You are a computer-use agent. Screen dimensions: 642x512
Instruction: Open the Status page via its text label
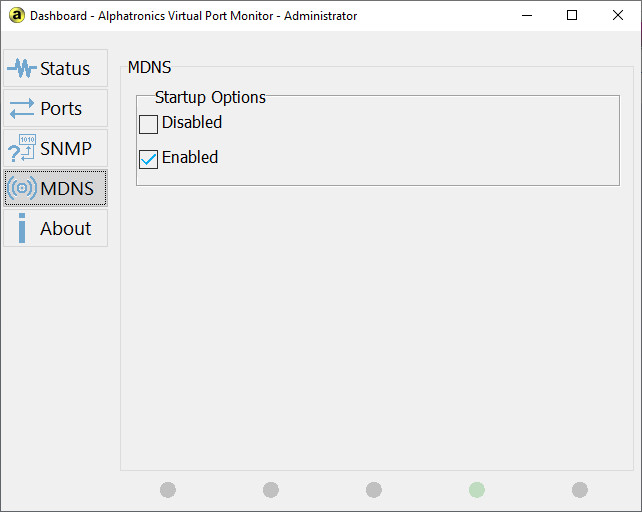pyautogui.click(x=65, y=69)
